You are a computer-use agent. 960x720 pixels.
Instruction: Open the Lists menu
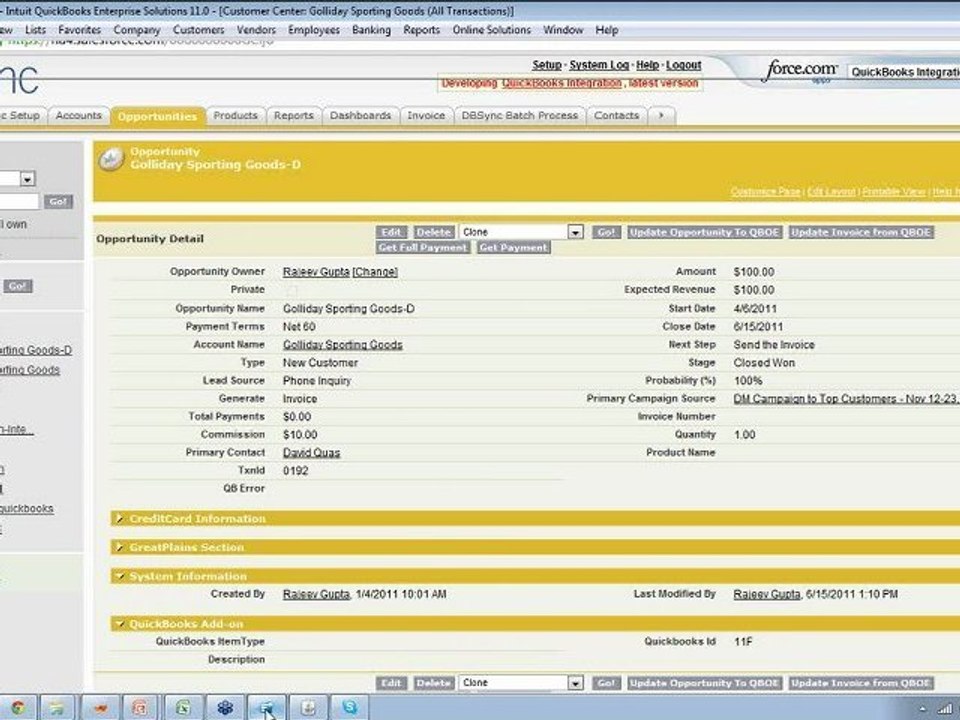click(36, 30)
